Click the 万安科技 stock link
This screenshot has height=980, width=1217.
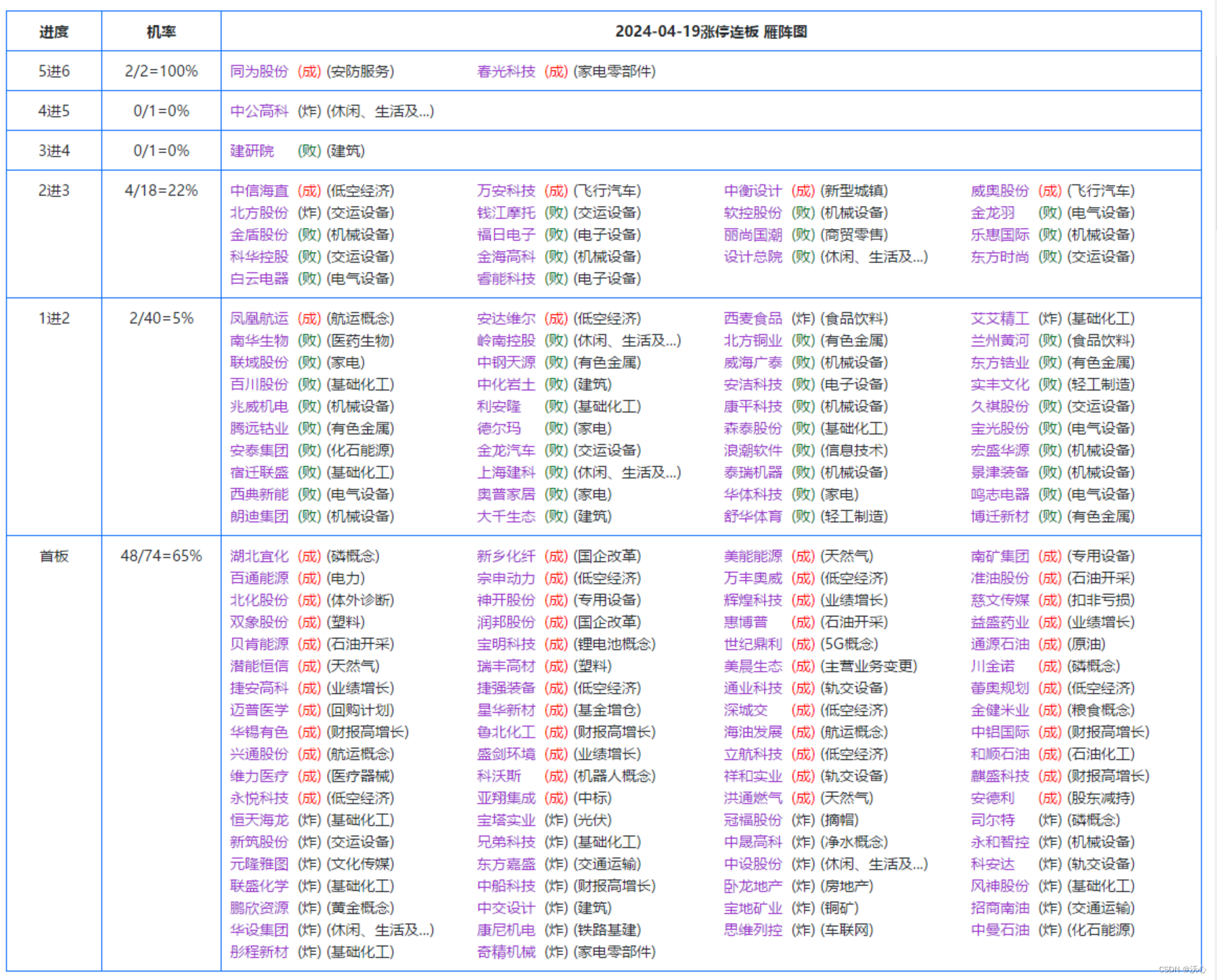tap(506, 191)
